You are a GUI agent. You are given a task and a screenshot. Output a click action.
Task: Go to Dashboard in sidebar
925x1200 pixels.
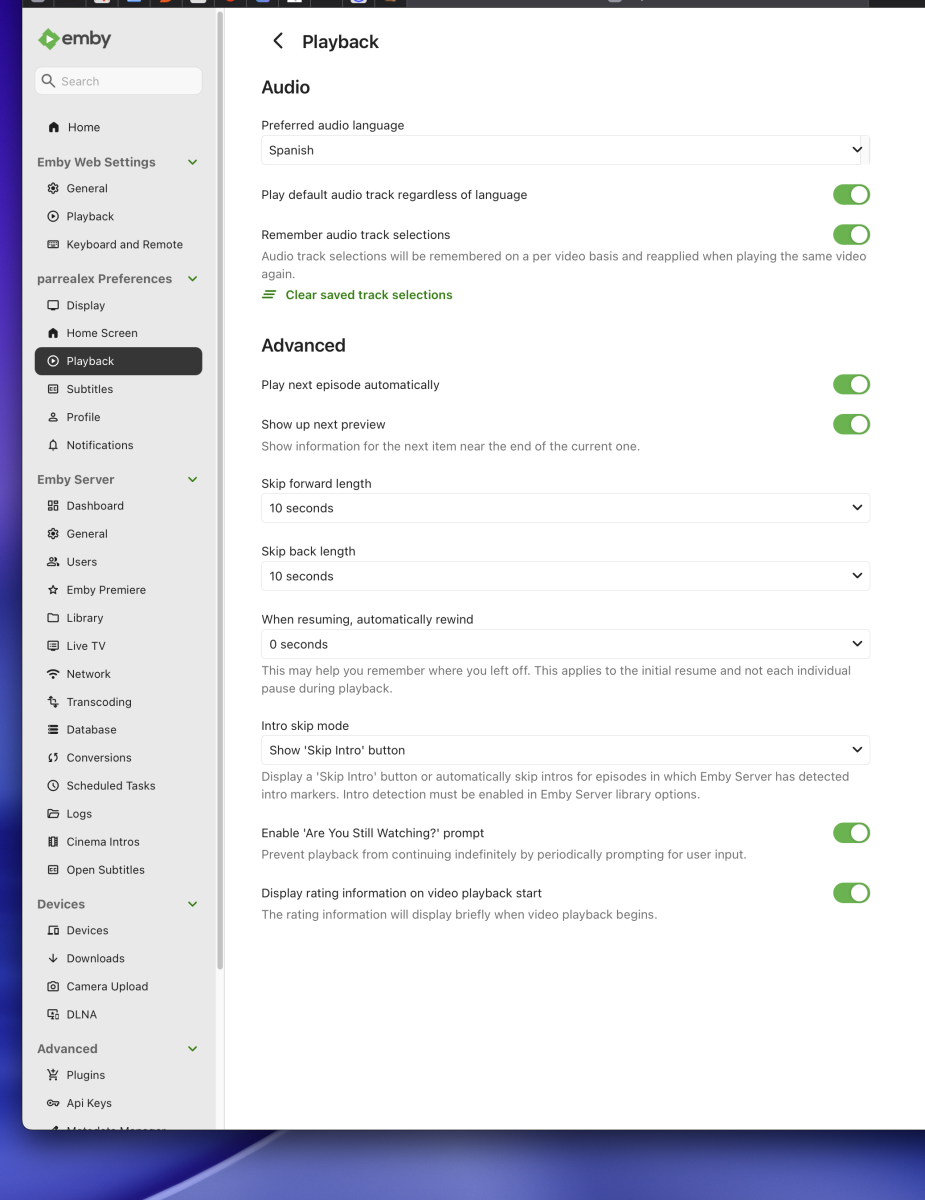[95, 506]
